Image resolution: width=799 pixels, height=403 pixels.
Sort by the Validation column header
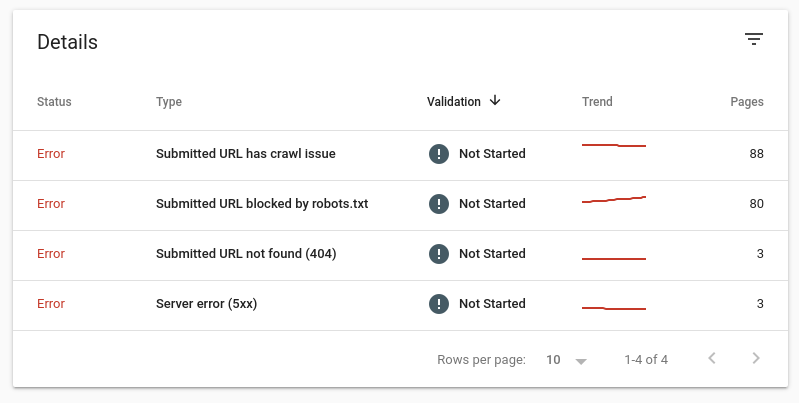[x=453, y=102]
